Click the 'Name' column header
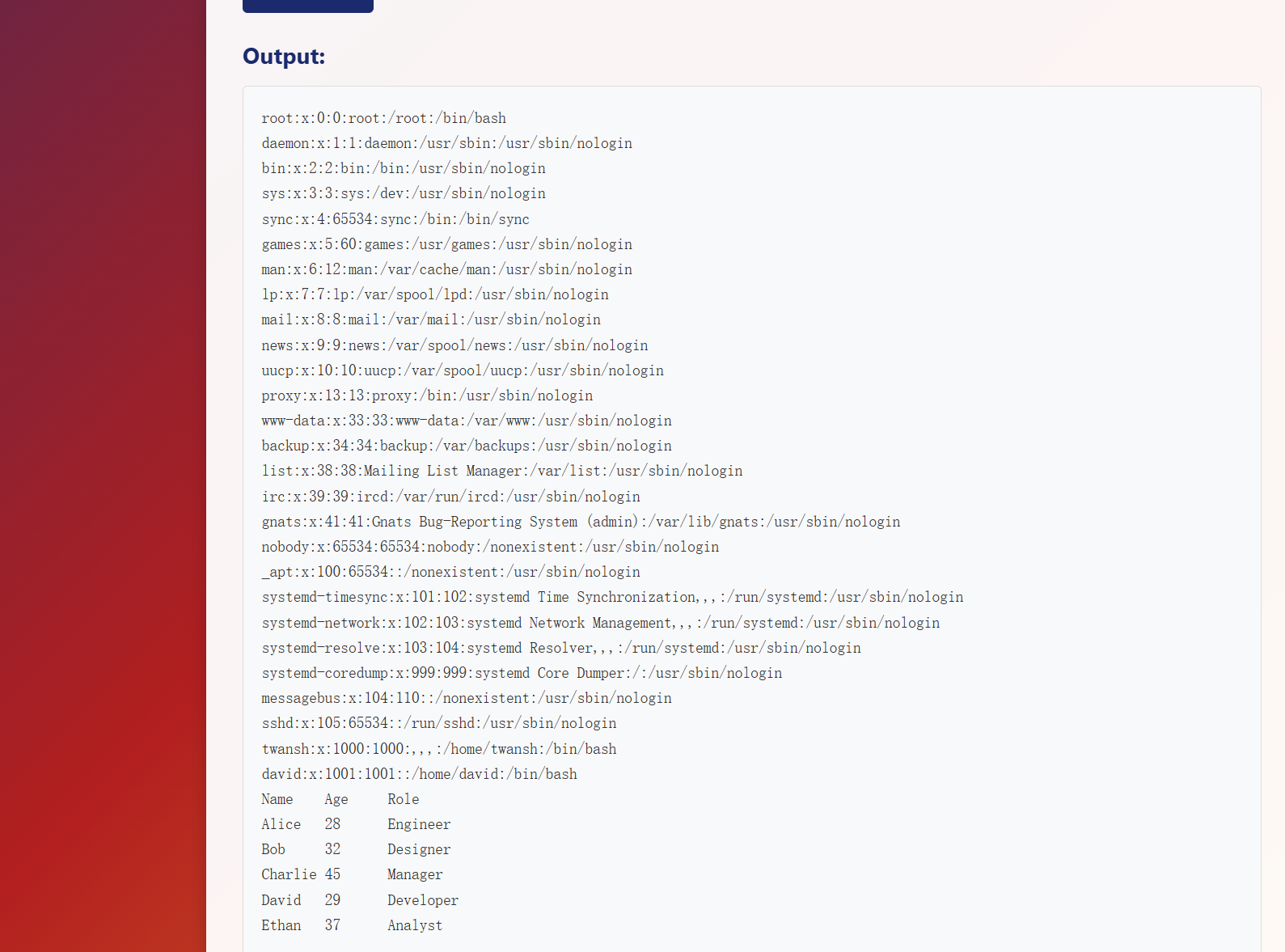This screenshot has height=952, width=1285. point(277,799)
